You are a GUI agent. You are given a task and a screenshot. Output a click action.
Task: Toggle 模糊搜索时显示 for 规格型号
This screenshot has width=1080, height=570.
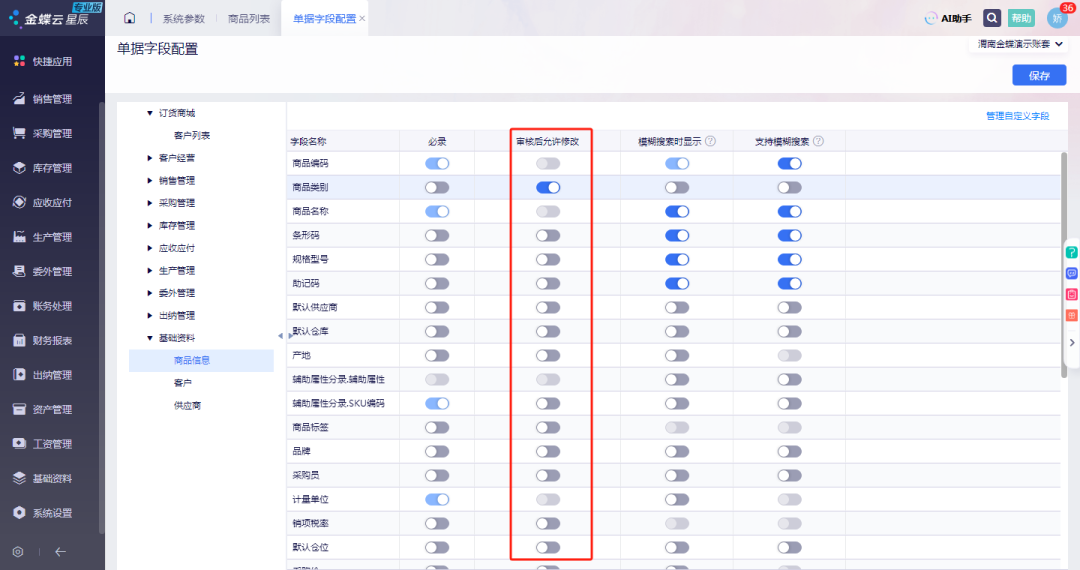pos(677,260)
